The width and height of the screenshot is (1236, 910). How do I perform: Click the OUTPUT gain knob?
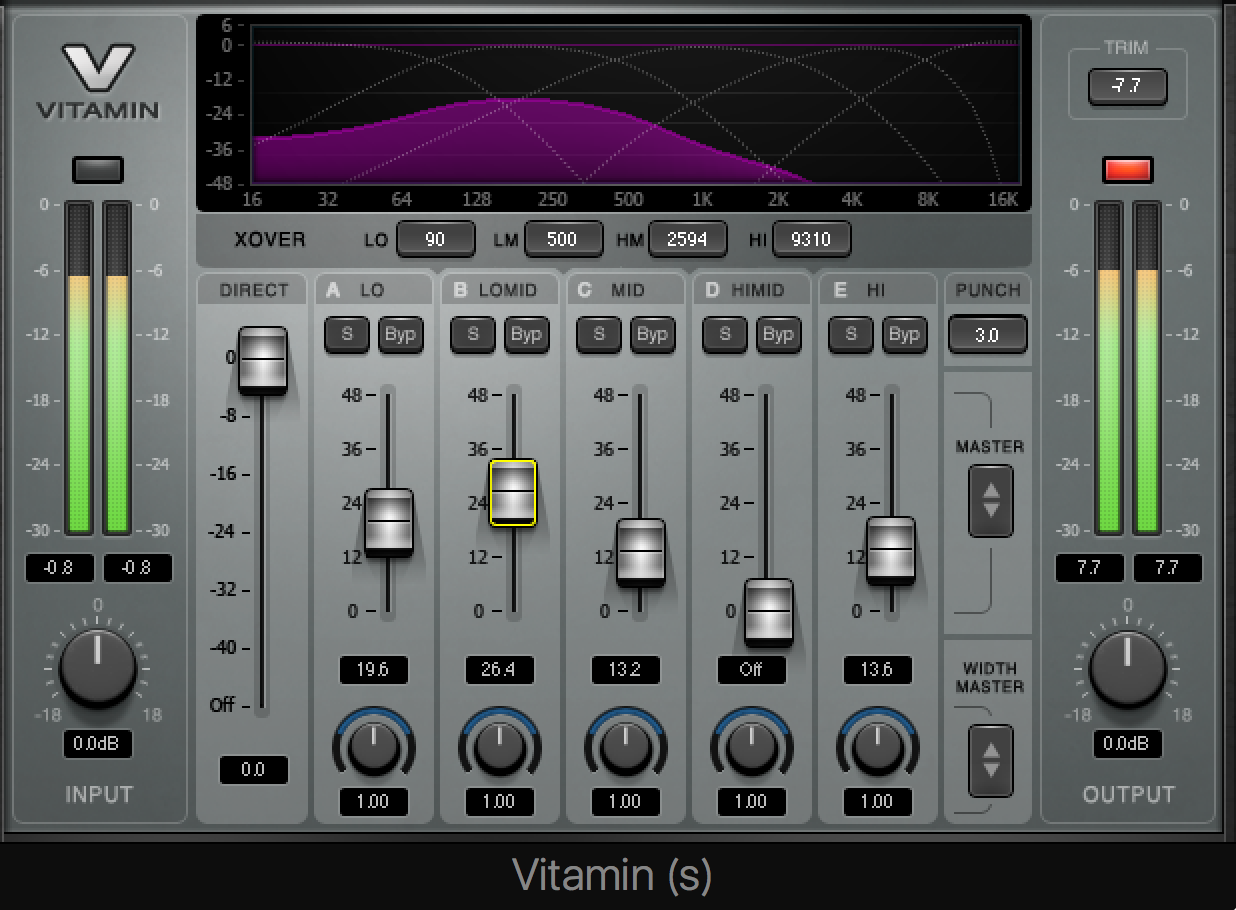coord(1128,670)
